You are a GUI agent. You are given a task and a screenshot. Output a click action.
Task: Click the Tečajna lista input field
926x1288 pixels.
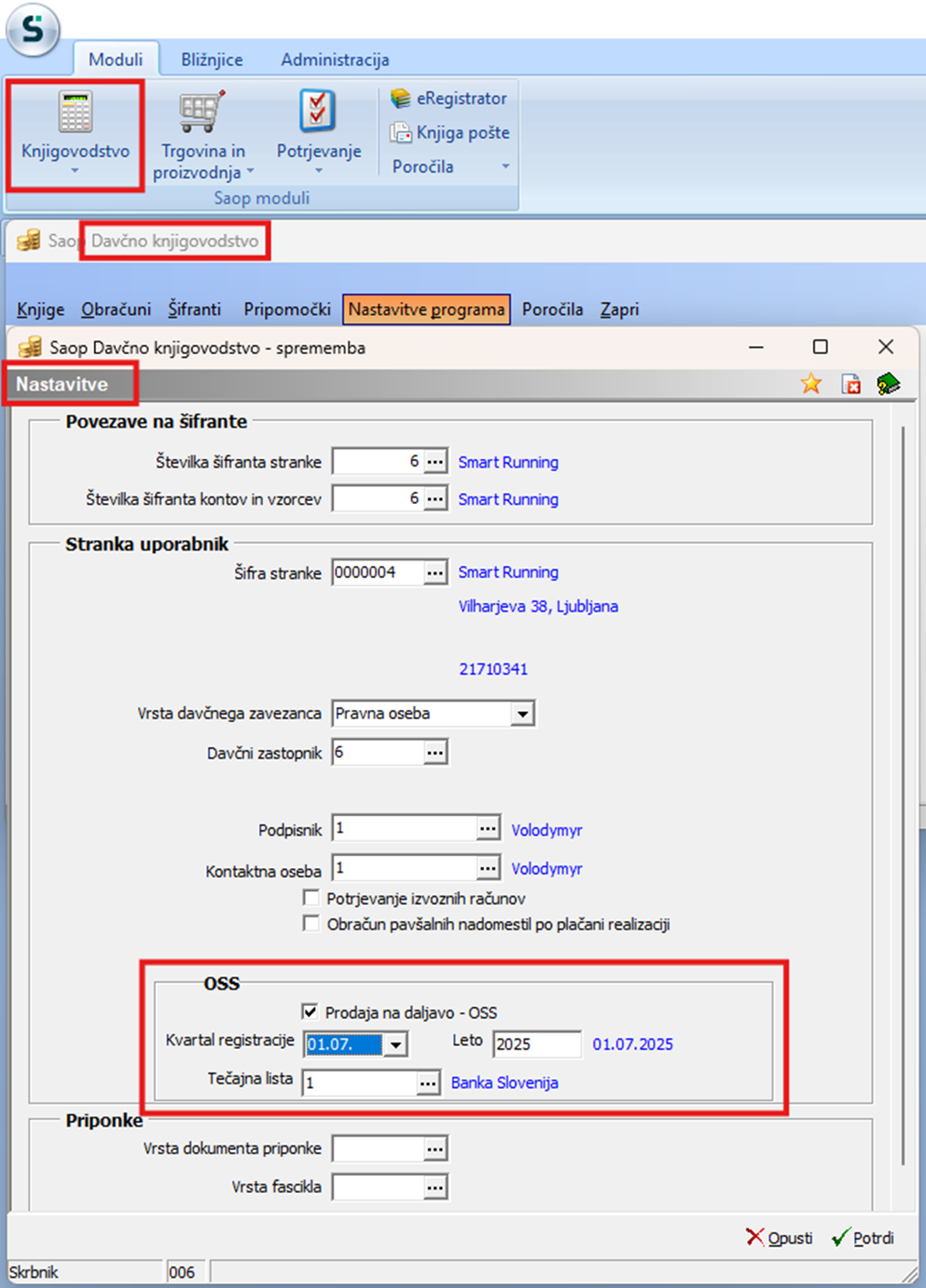tap(359, 1084)
